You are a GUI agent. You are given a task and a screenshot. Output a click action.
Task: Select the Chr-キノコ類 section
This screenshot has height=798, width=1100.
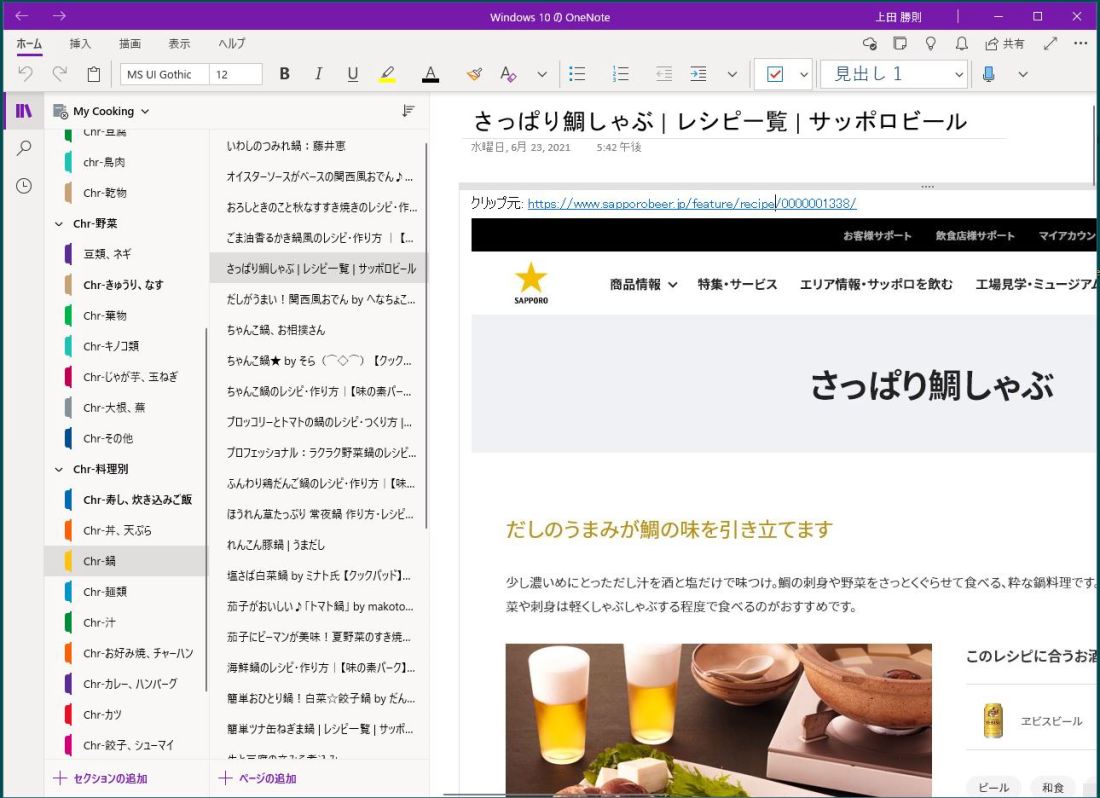point(125,346)
